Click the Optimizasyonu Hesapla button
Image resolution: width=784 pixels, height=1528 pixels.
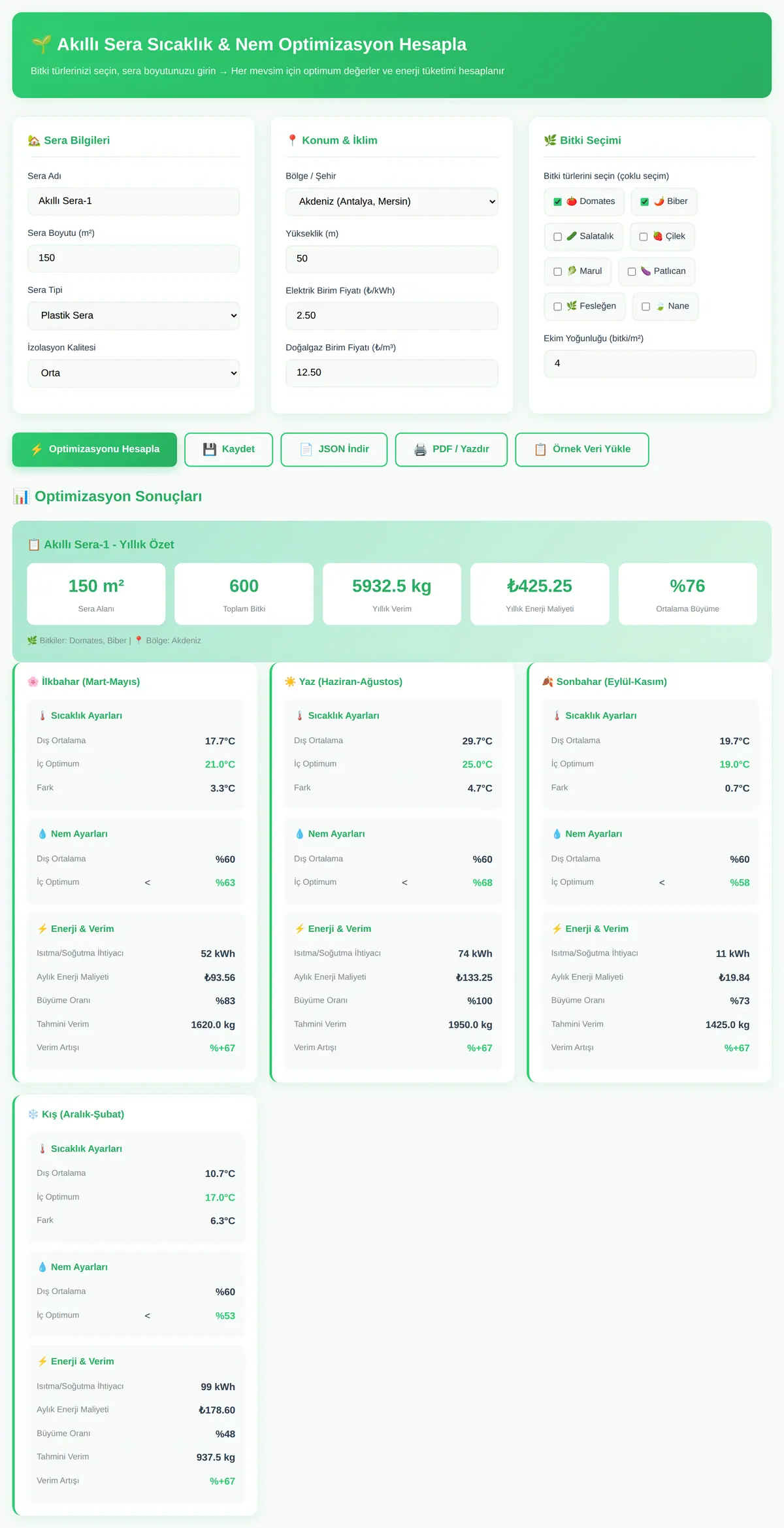[95, 450]
